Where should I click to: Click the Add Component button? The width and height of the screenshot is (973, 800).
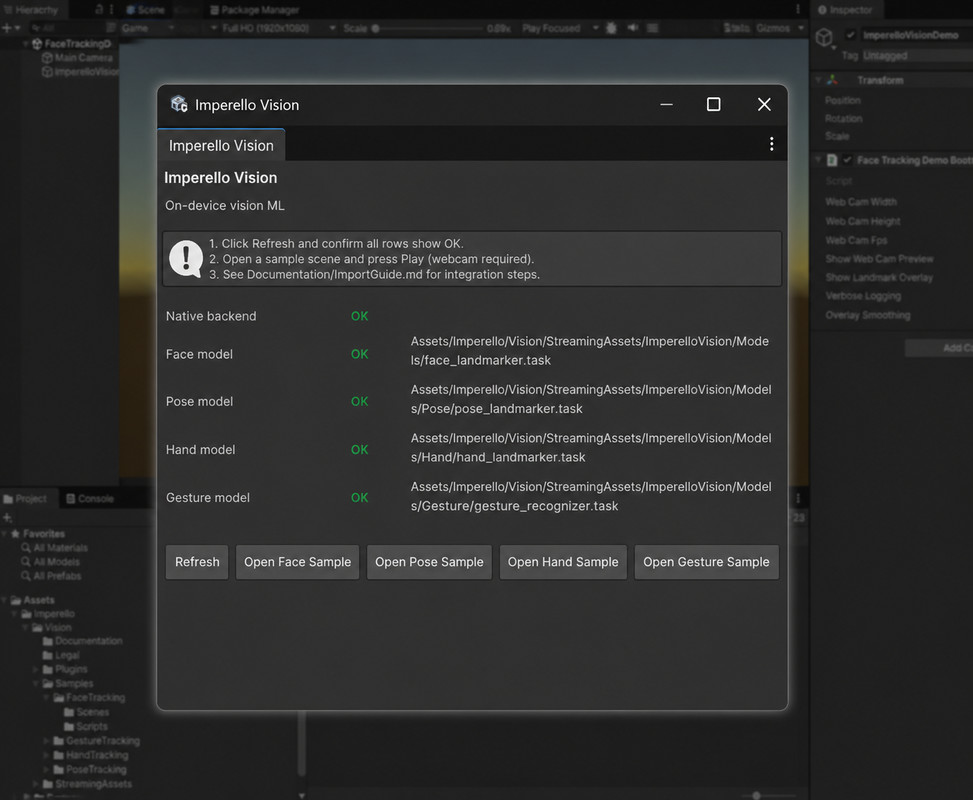pos(939,348)
